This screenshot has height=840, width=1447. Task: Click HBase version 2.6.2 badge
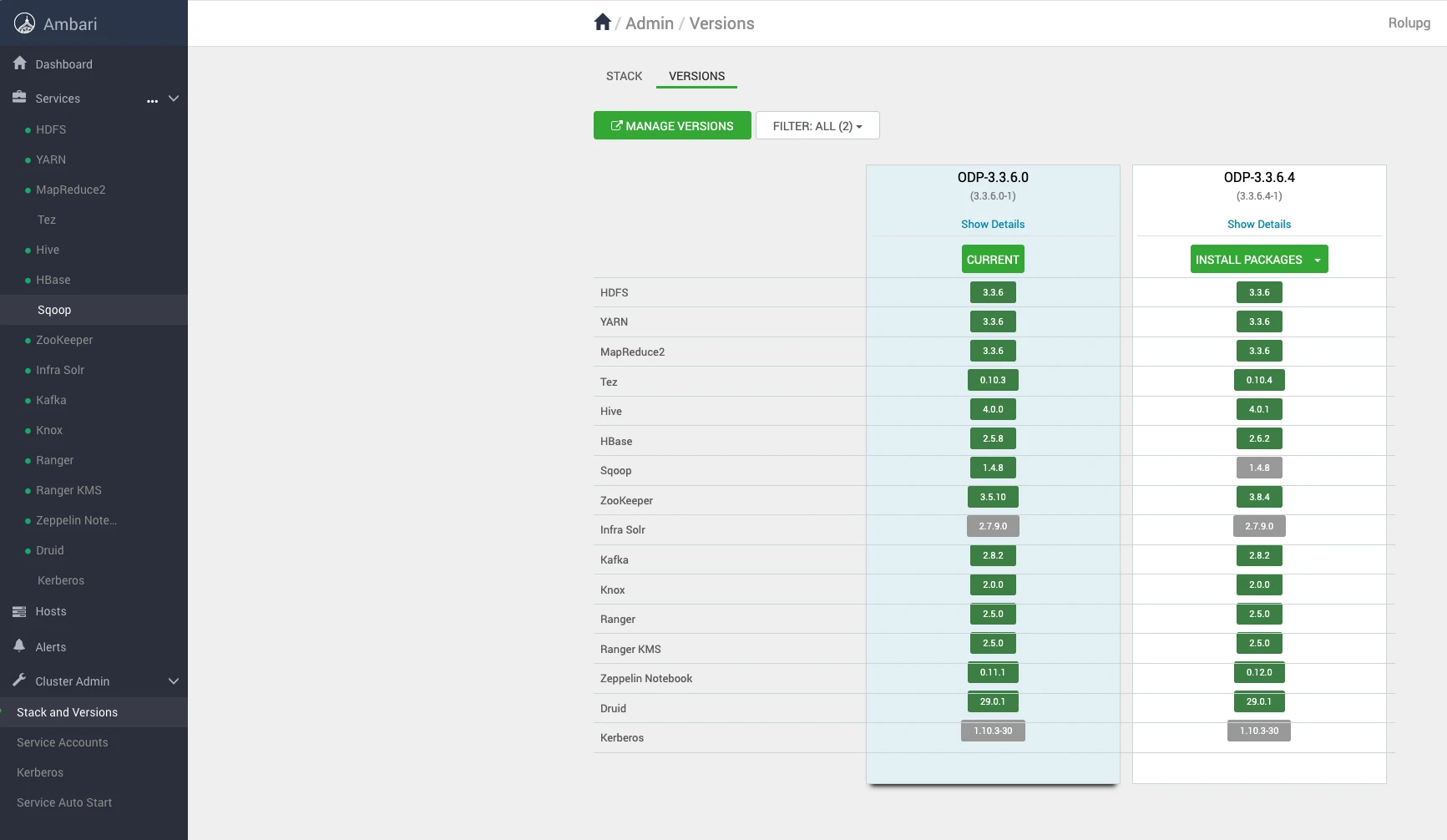[x=1259, y=438]
